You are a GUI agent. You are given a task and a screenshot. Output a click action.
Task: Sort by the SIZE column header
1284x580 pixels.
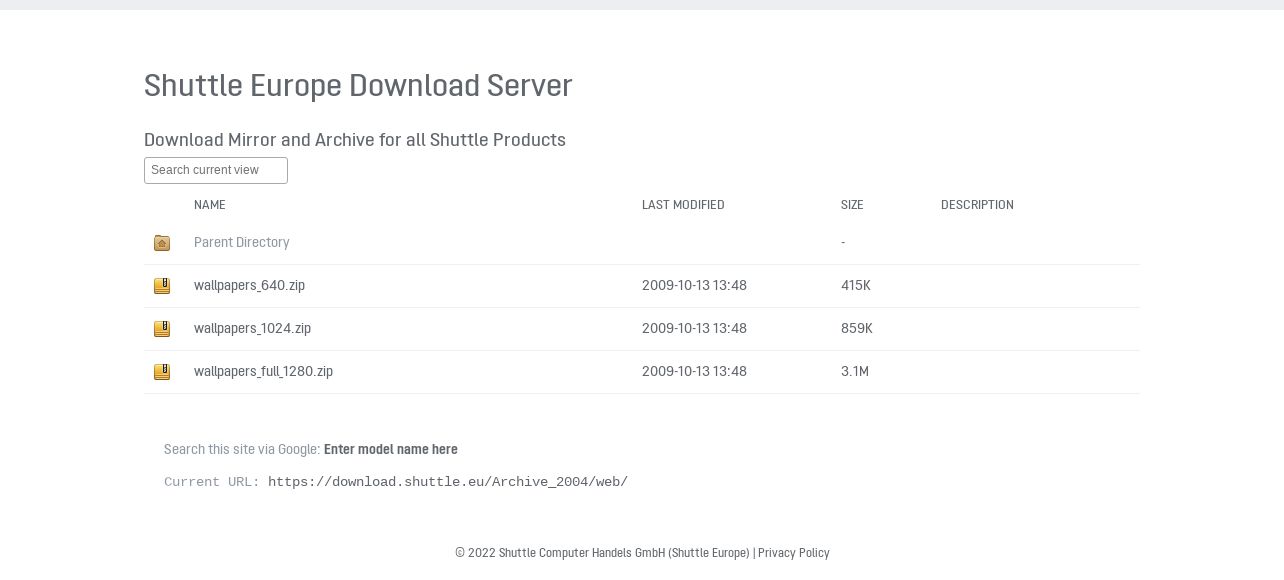852,205
